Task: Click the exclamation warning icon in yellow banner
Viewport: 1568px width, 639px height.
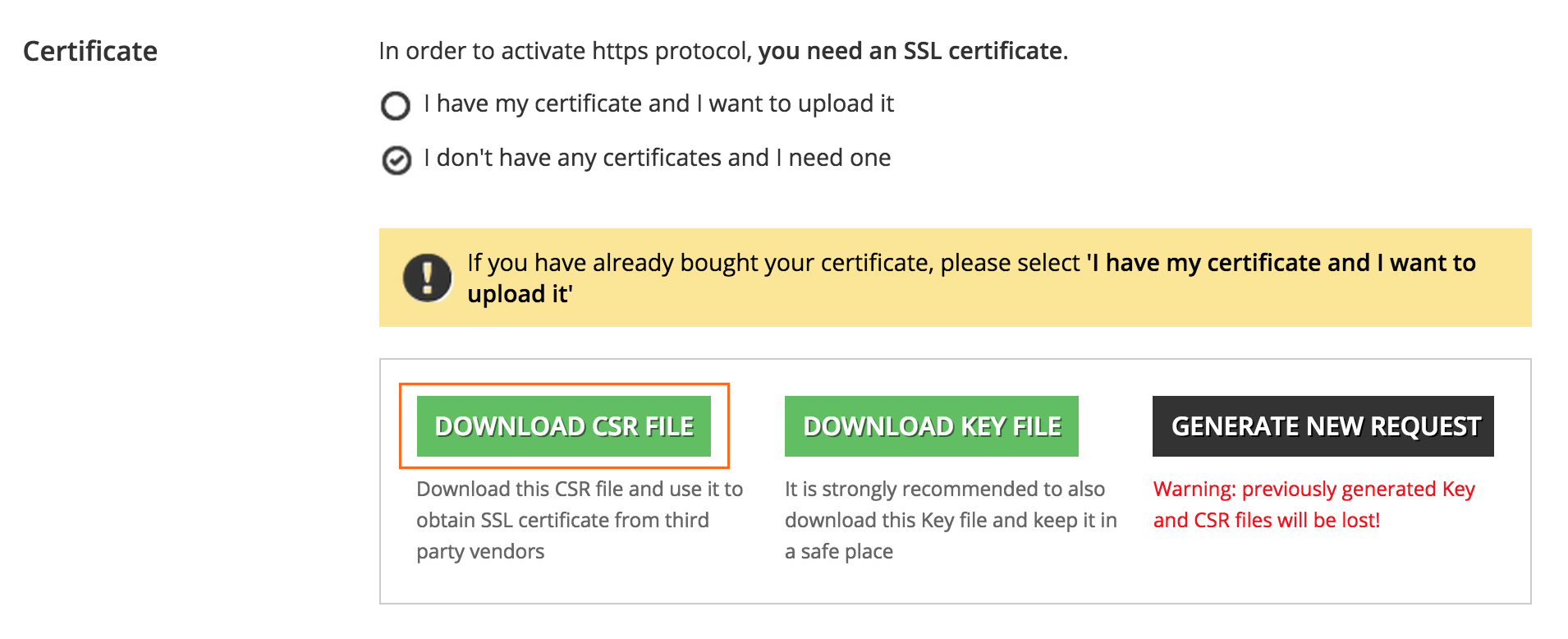Action: [x=427, y=278]
